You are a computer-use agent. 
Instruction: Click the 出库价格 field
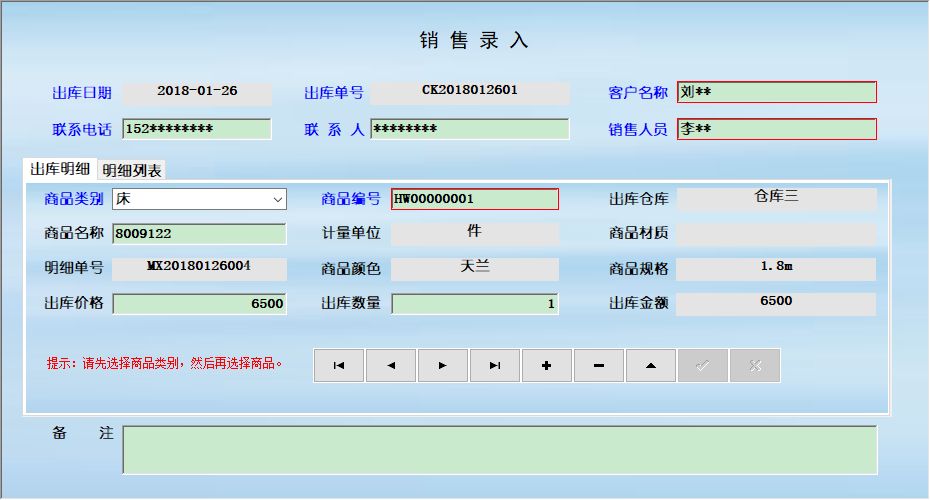[199, 303]
